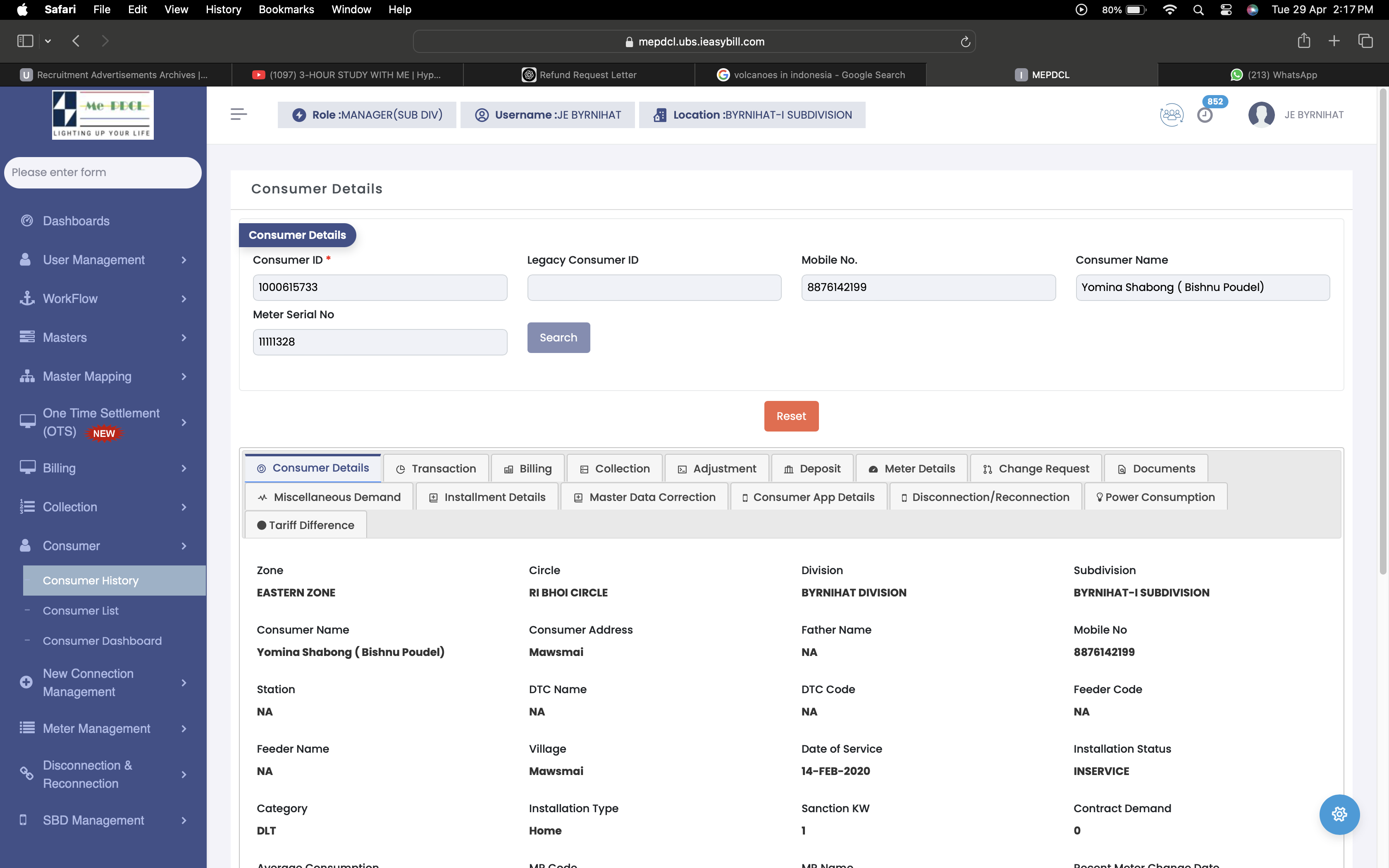Click the SBD Management phone icon
1389x868 pixels.
tap(23, 820)
